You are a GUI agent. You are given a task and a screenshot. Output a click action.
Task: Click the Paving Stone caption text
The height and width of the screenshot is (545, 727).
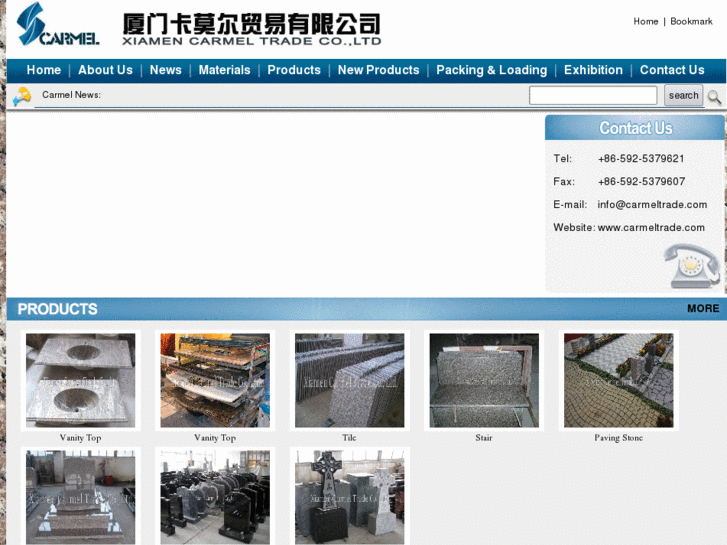(619, 438)
